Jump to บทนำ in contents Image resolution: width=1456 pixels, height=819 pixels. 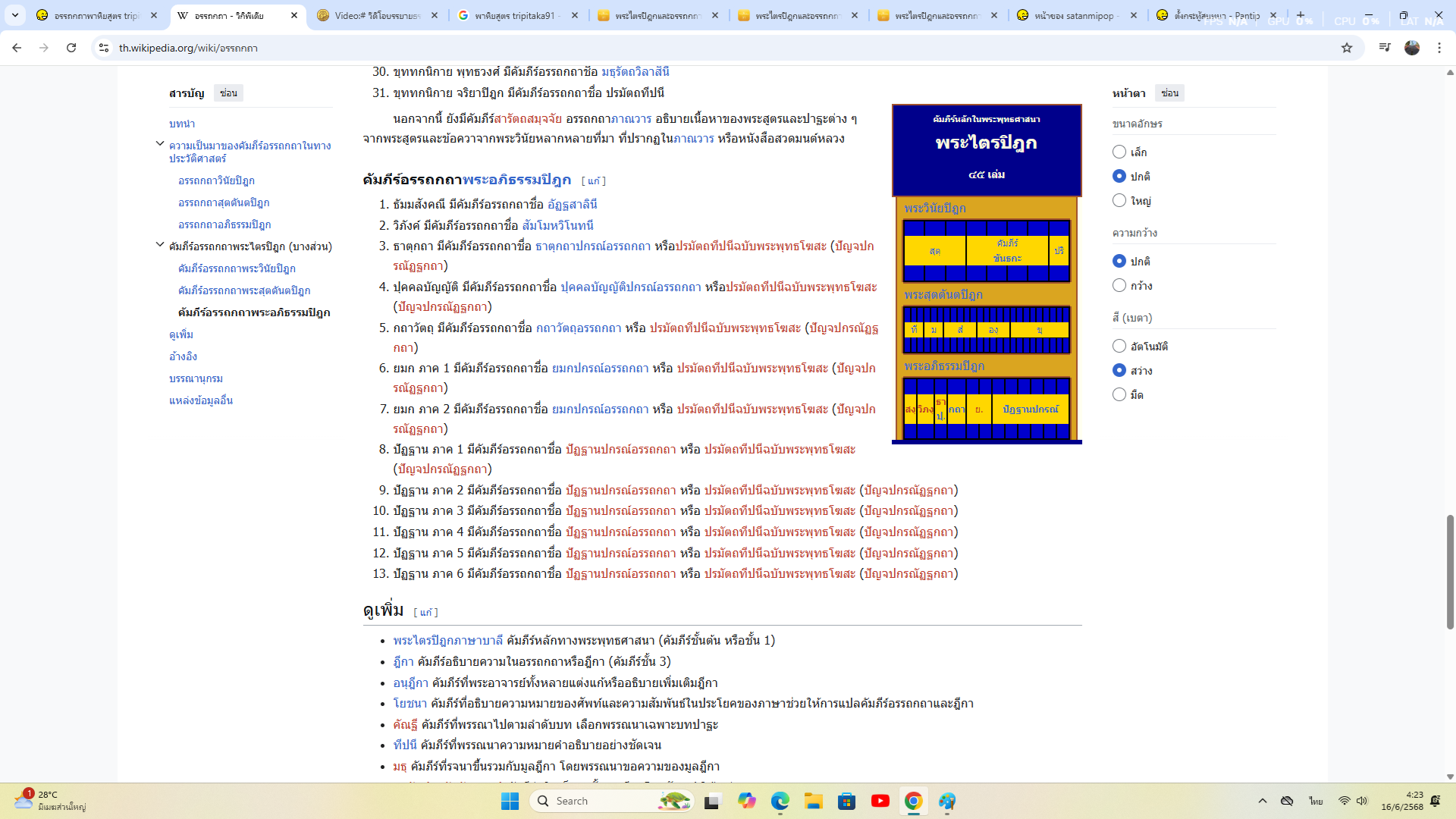point(182,124)
